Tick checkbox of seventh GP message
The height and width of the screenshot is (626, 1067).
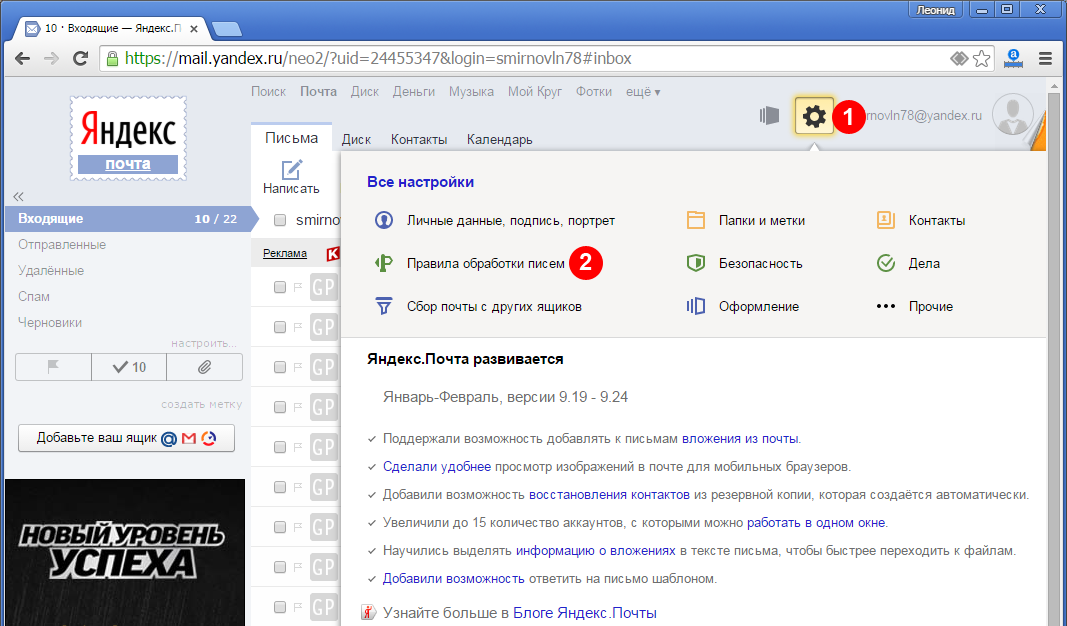(280, 527)
